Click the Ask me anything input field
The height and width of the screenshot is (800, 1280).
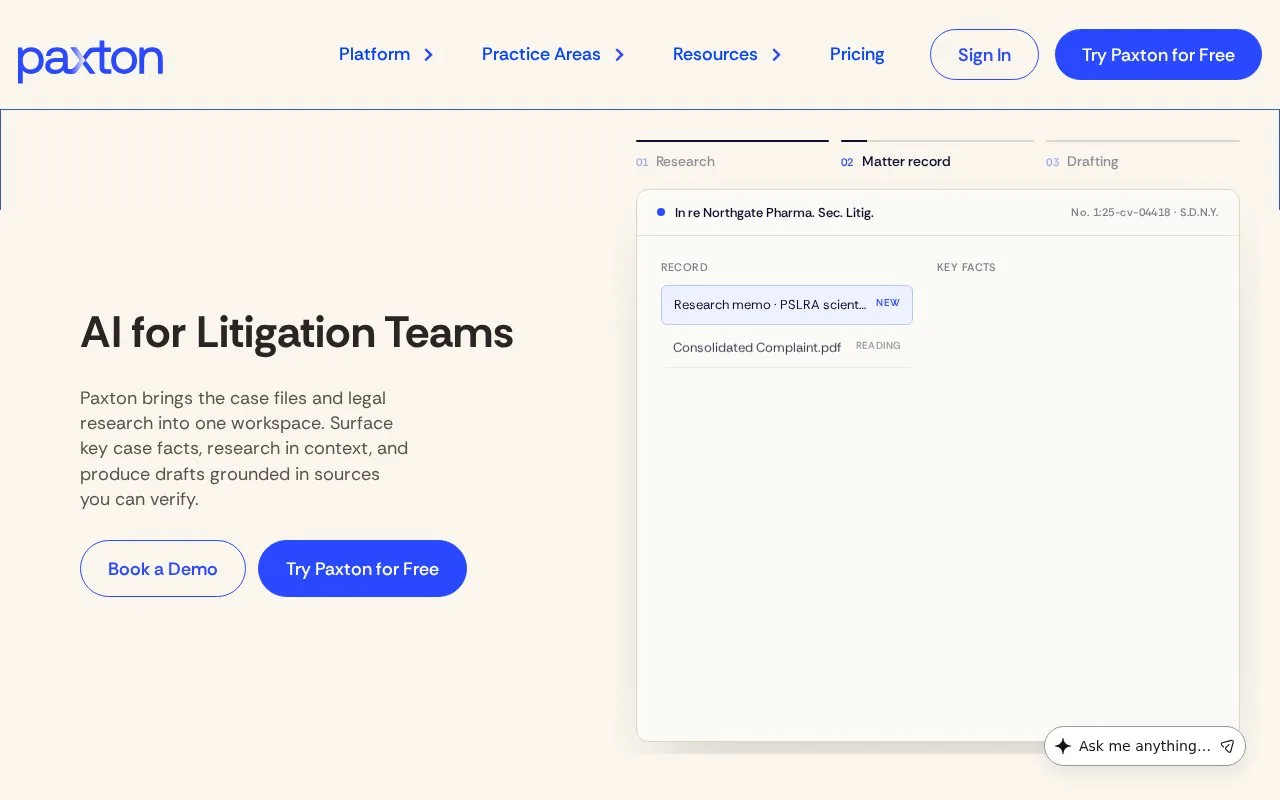pyautogui.click(x=1144, y=746)
